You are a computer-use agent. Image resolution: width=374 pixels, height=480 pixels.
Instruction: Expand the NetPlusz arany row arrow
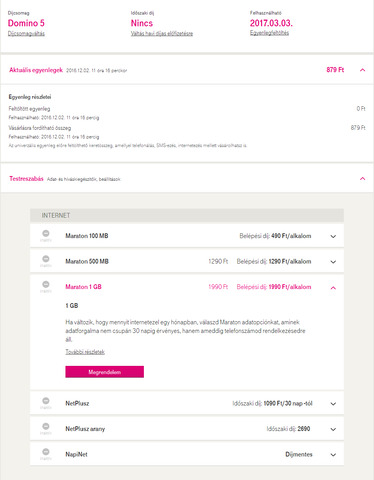[x=333, y=429]
